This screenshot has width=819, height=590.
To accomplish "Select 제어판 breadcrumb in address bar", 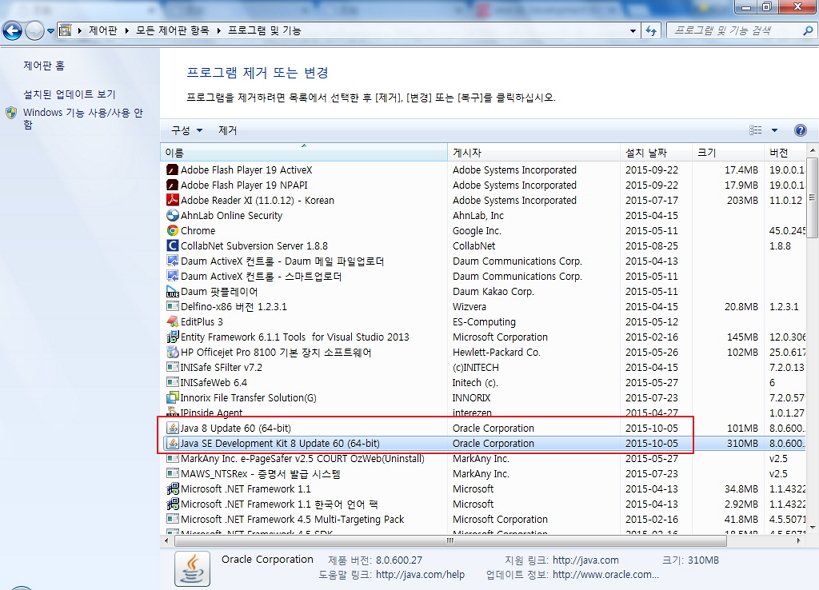I will coord(103,30).
